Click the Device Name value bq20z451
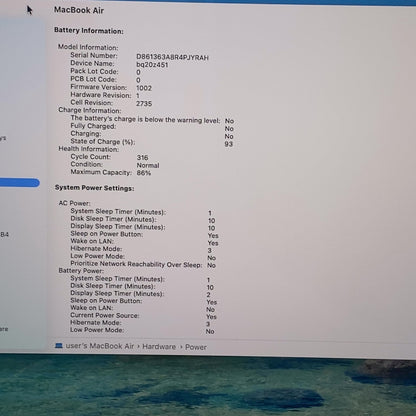Image resolution: width=416 pixels, height=416 pixels. [152, 65]
